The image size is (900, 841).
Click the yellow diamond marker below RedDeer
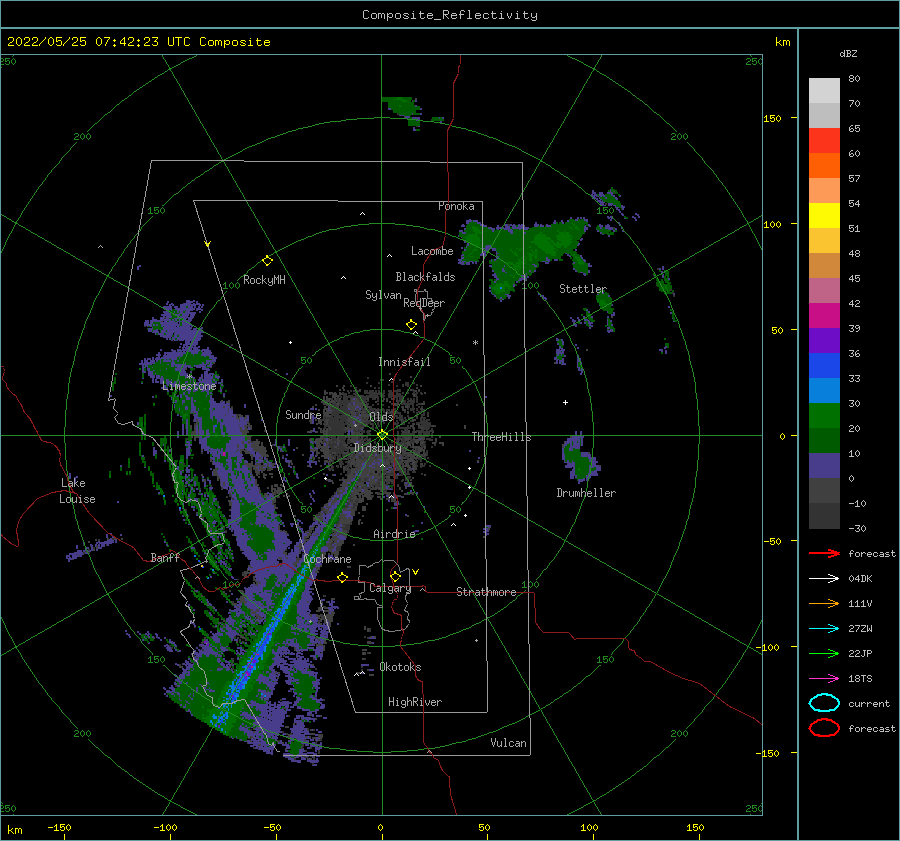[411, 325]
